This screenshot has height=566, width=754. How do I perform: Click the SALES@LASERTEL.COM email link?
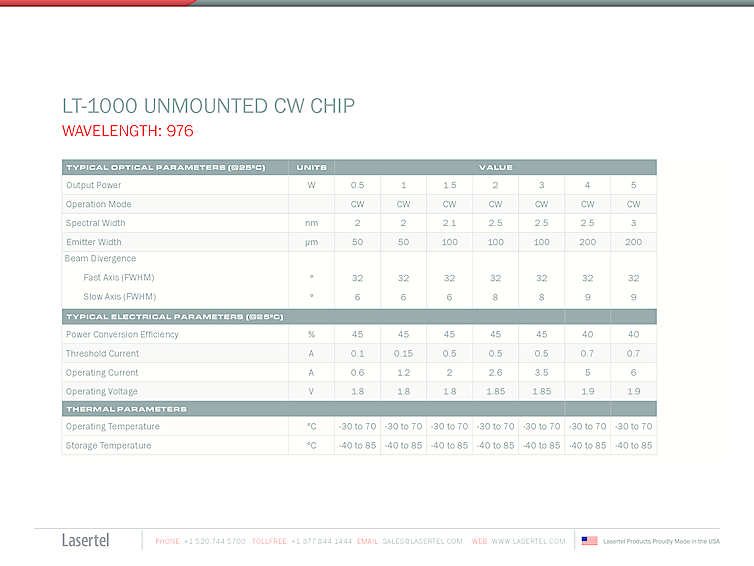pos(422,541)
